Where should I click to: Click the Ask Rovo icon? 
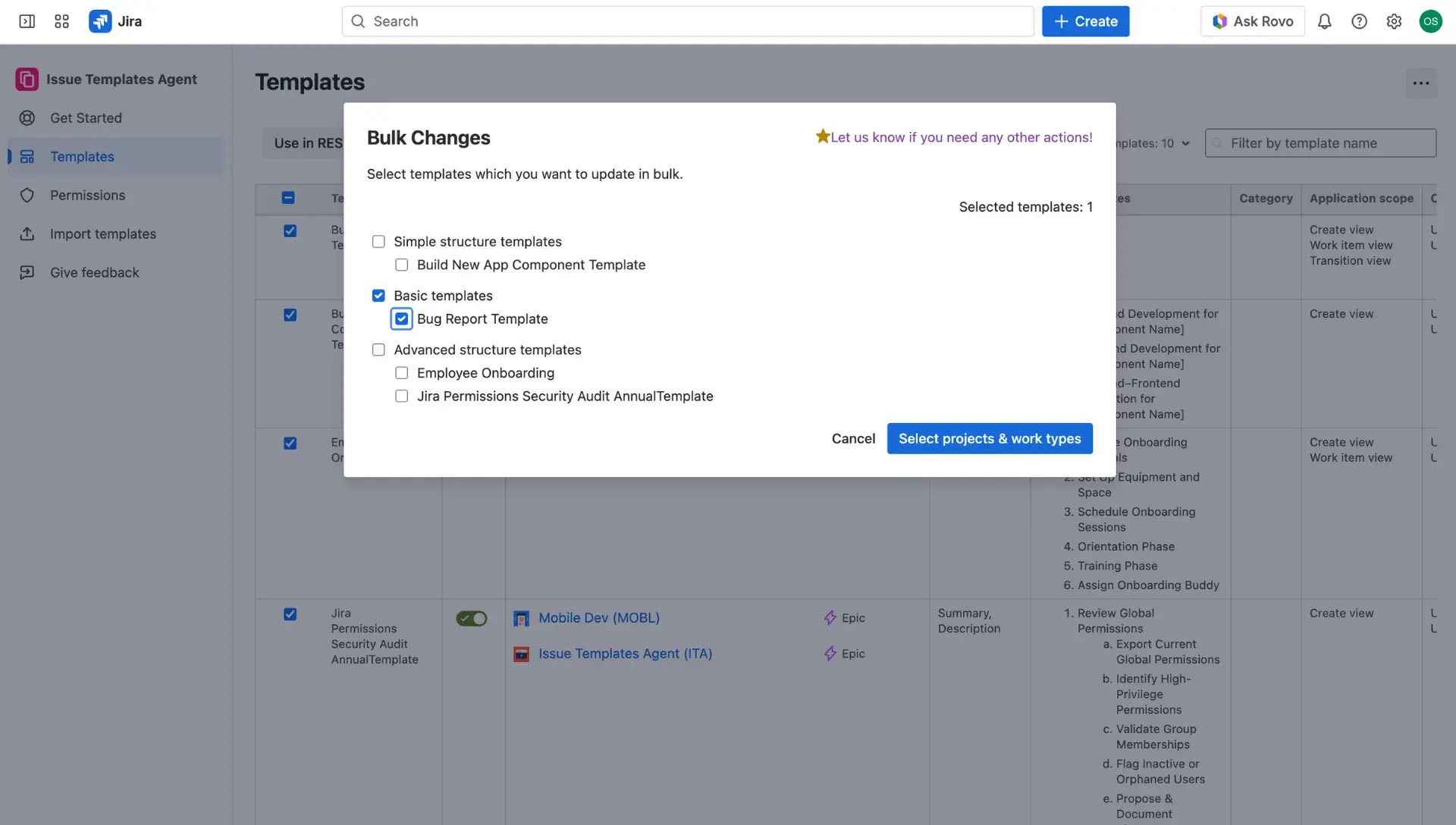1219,21
